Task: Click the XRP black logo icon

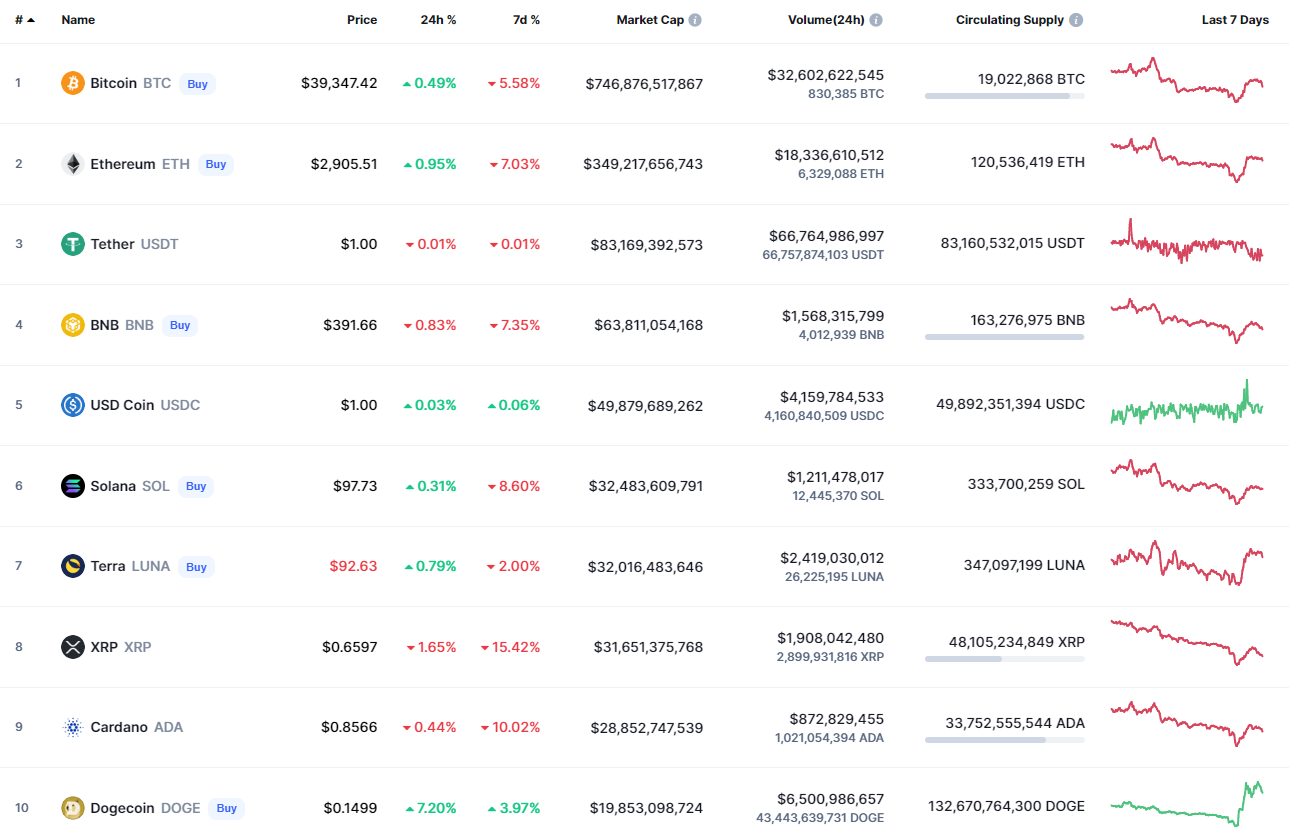Action: [73, 647]
